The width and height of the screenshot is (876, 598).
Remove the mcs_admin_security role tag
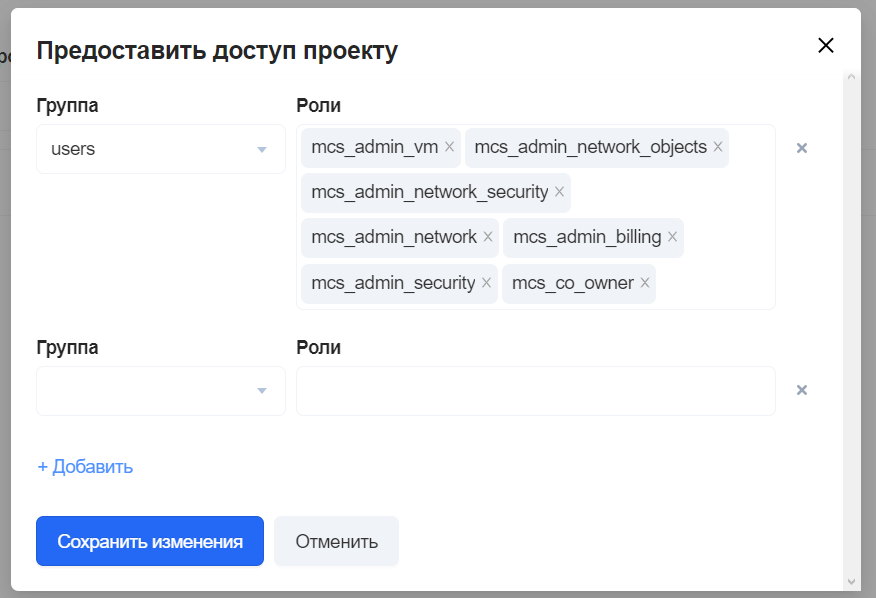click(x=487, y=283)
